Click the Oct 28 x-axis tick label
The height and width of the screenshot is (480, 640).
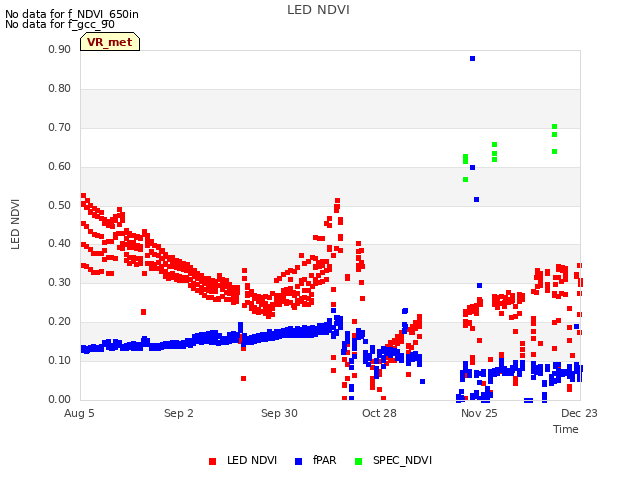(x=379, y=413)
